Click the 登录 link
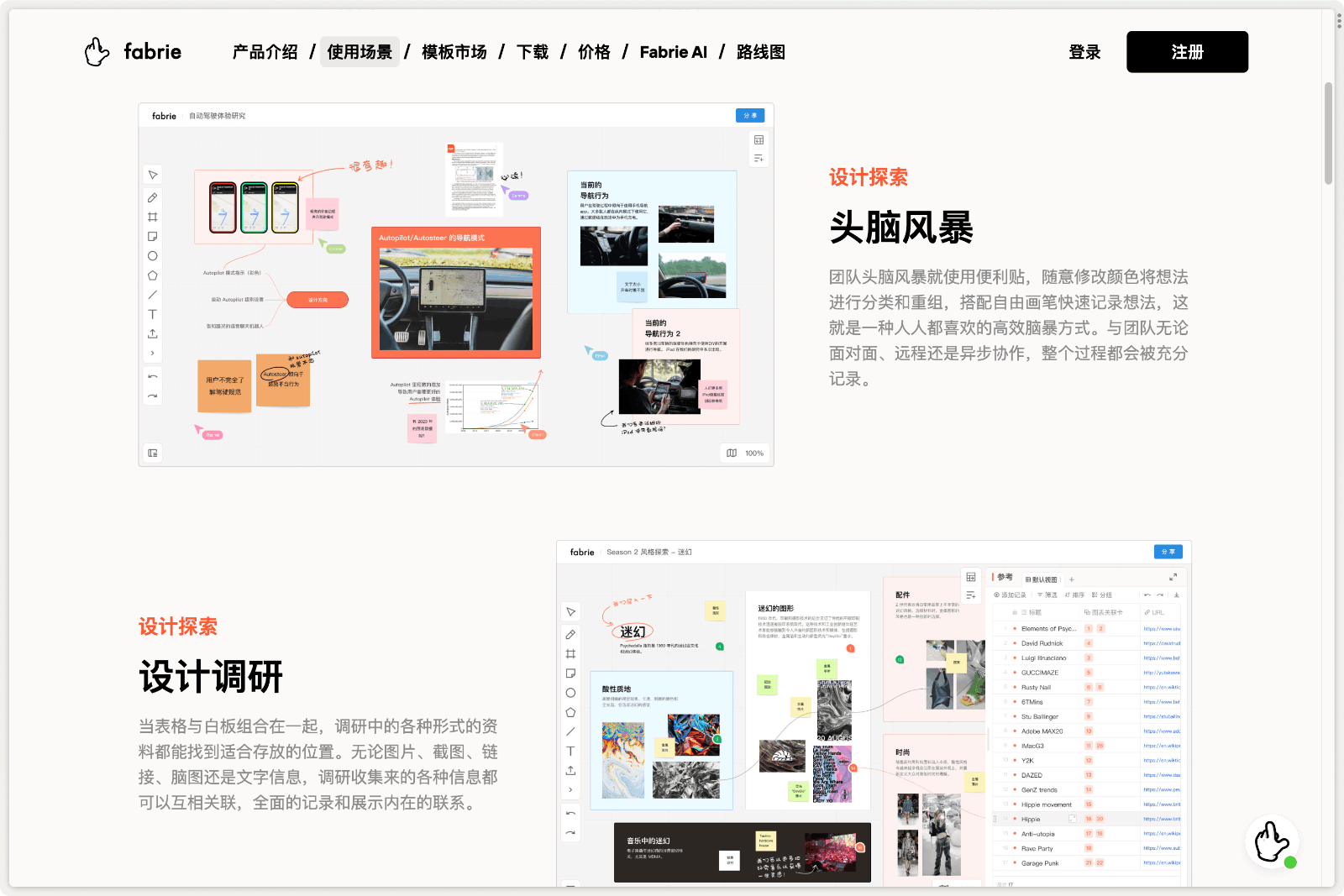 tap(1084, 52)
